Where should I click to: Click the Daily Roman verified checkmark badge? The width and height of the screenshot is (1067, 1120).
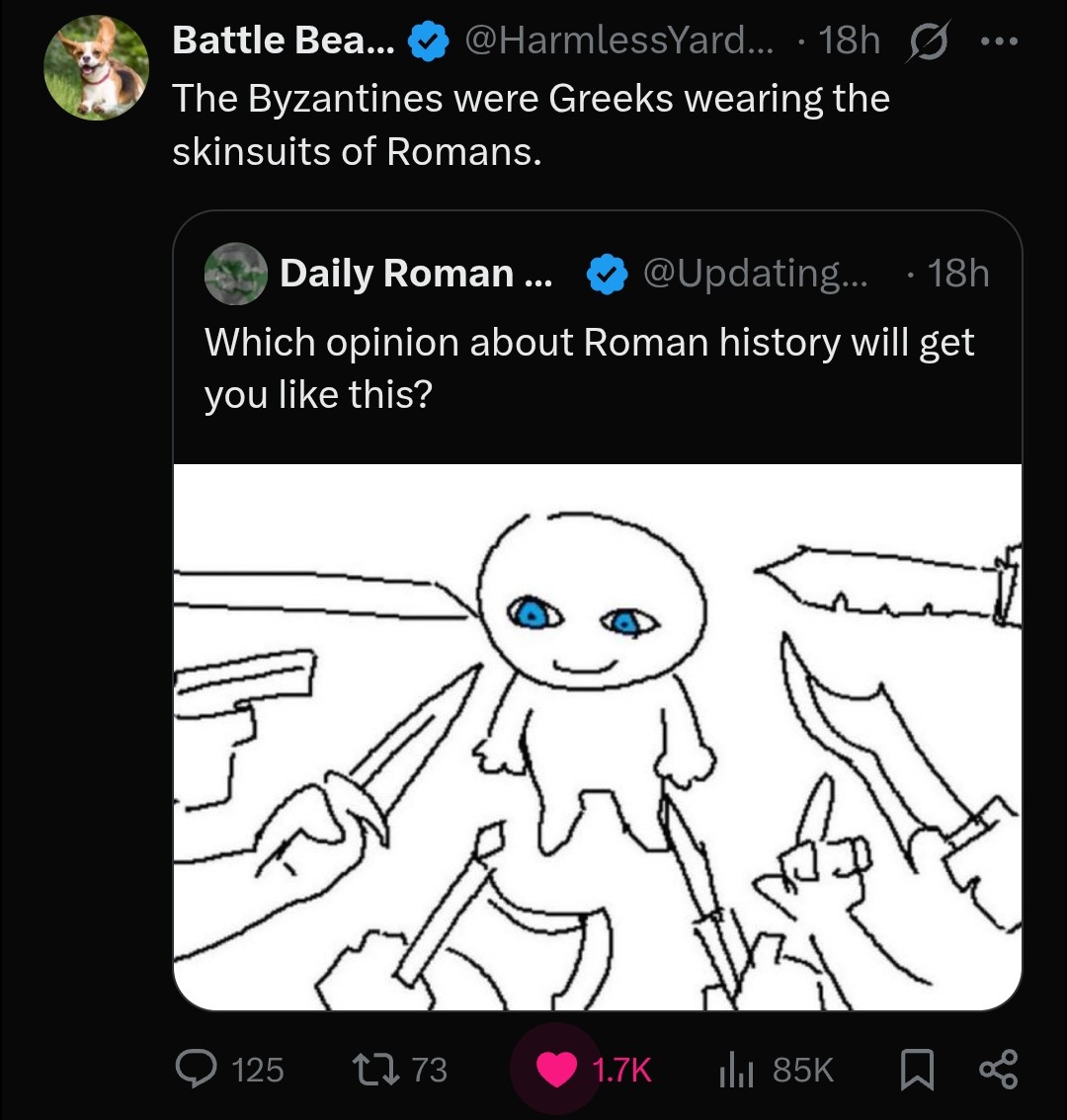[x=607, y=275]
